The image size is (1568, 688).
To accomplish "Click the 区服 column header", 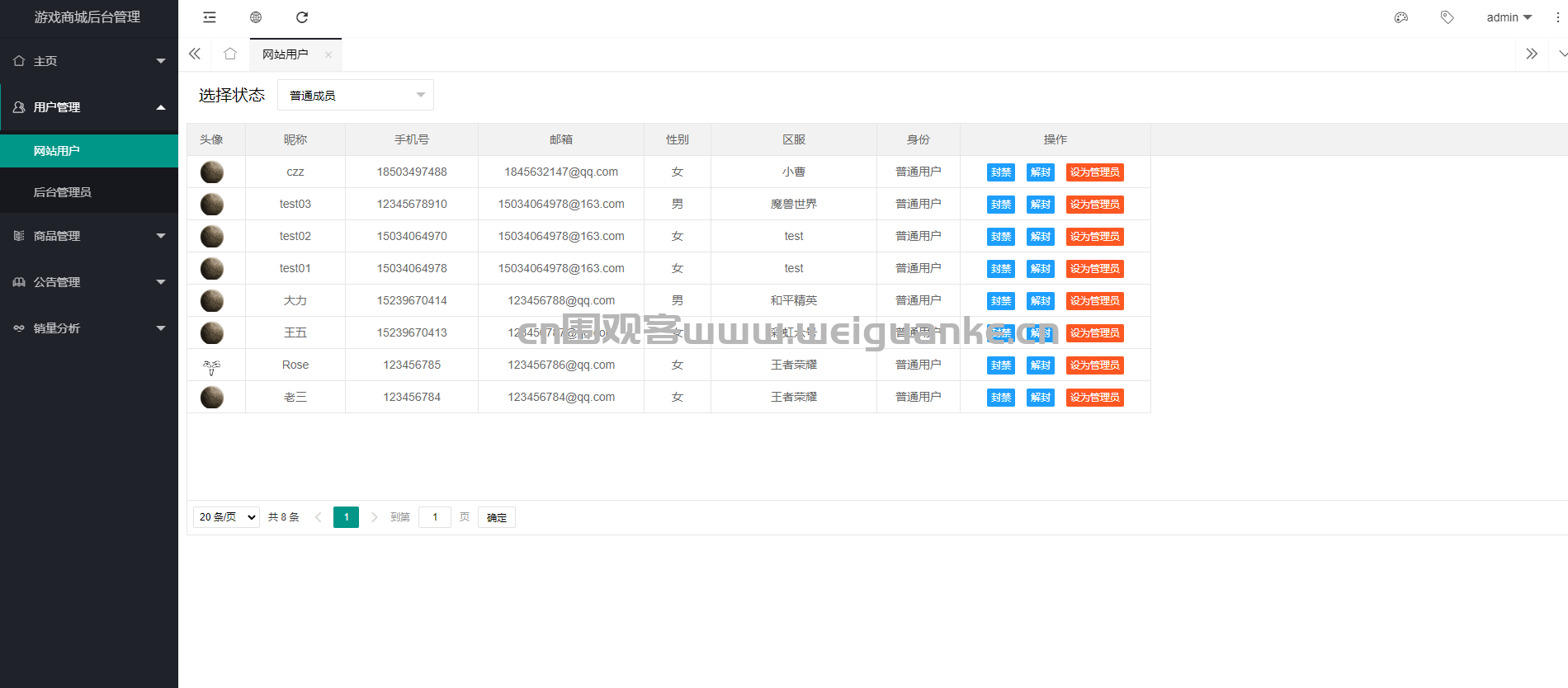I will click(794, 139).
